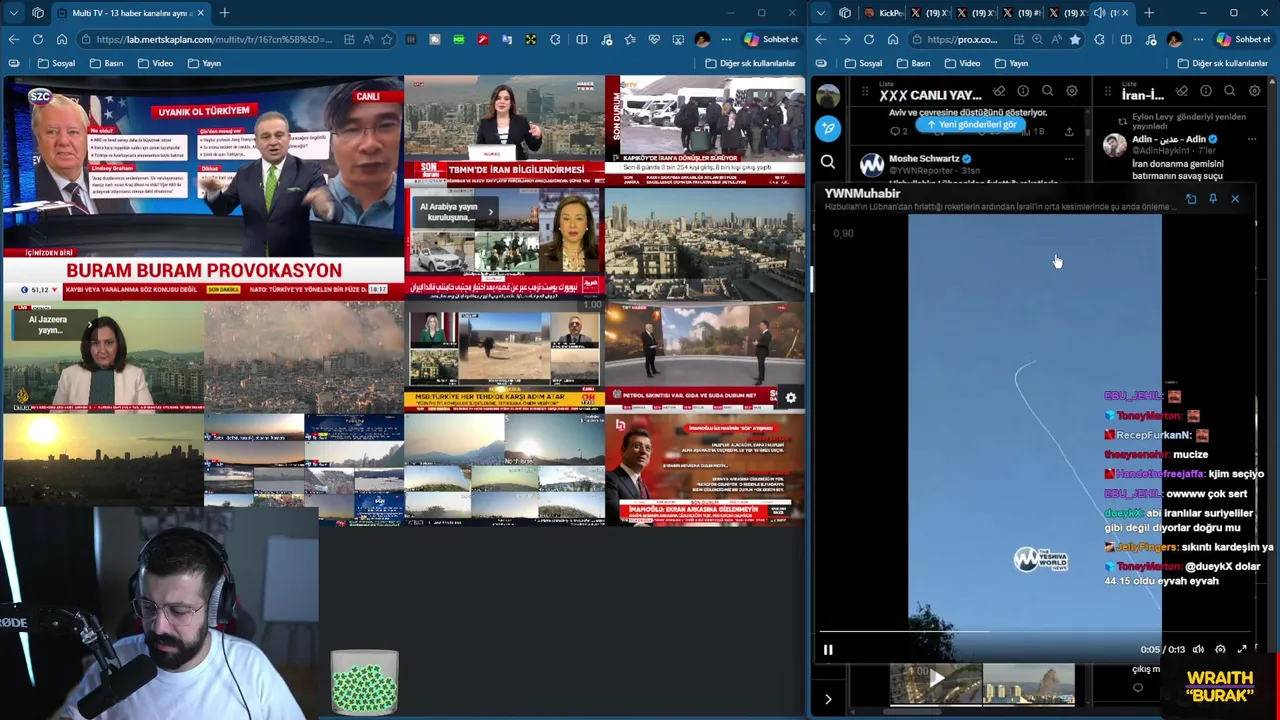Toggle favorite star for the pro.x.com page
Viewport: 1280px width, 720px height.
coord(1075,39)
